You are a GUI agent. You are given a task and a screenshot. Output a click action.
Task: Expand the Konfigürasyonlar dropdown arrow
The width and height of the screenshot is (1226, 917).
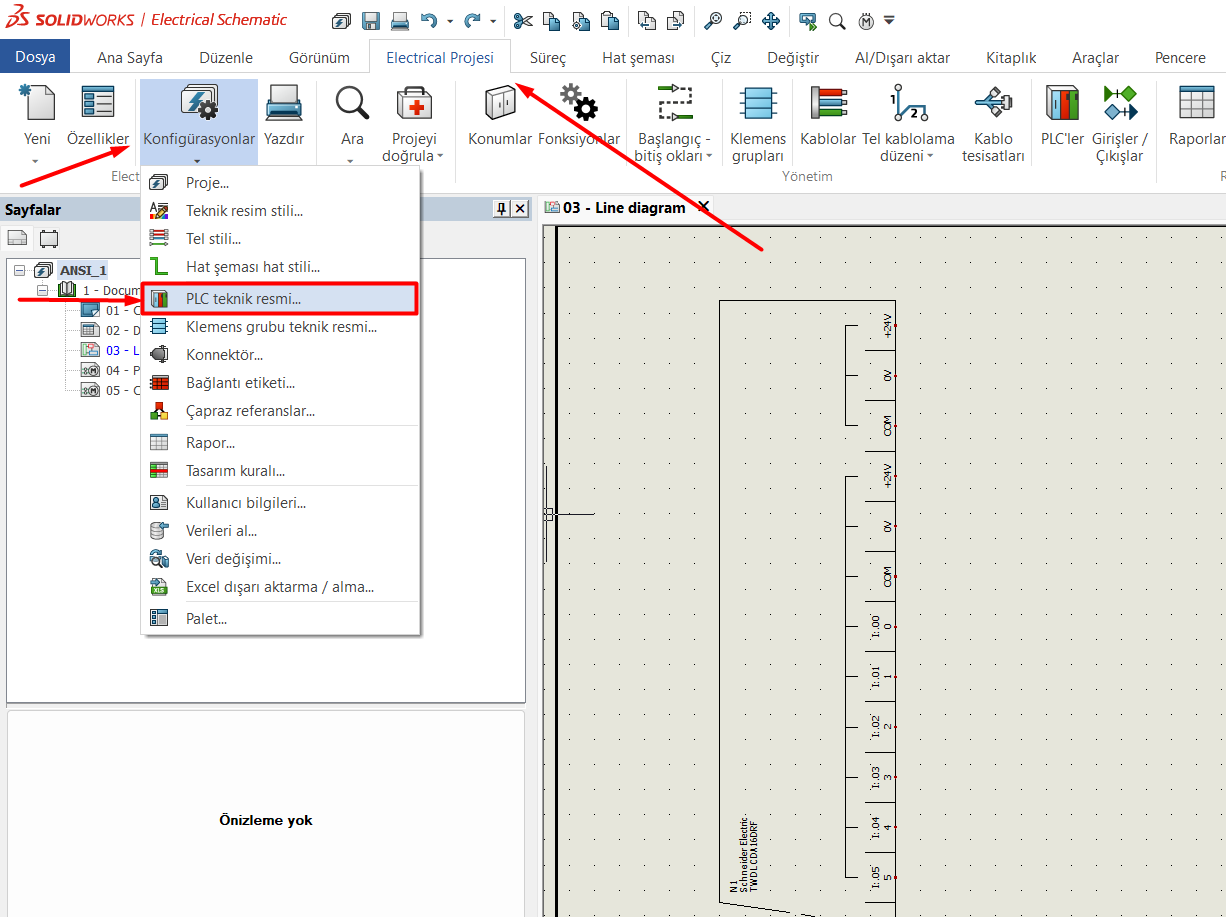pyautogui.click(x=198, y=160)
